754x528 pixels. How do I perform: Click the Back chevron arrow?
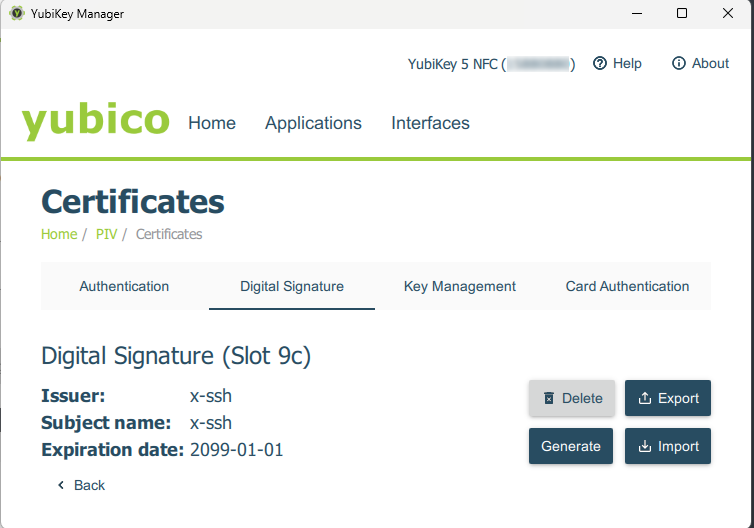pos(61,485)
